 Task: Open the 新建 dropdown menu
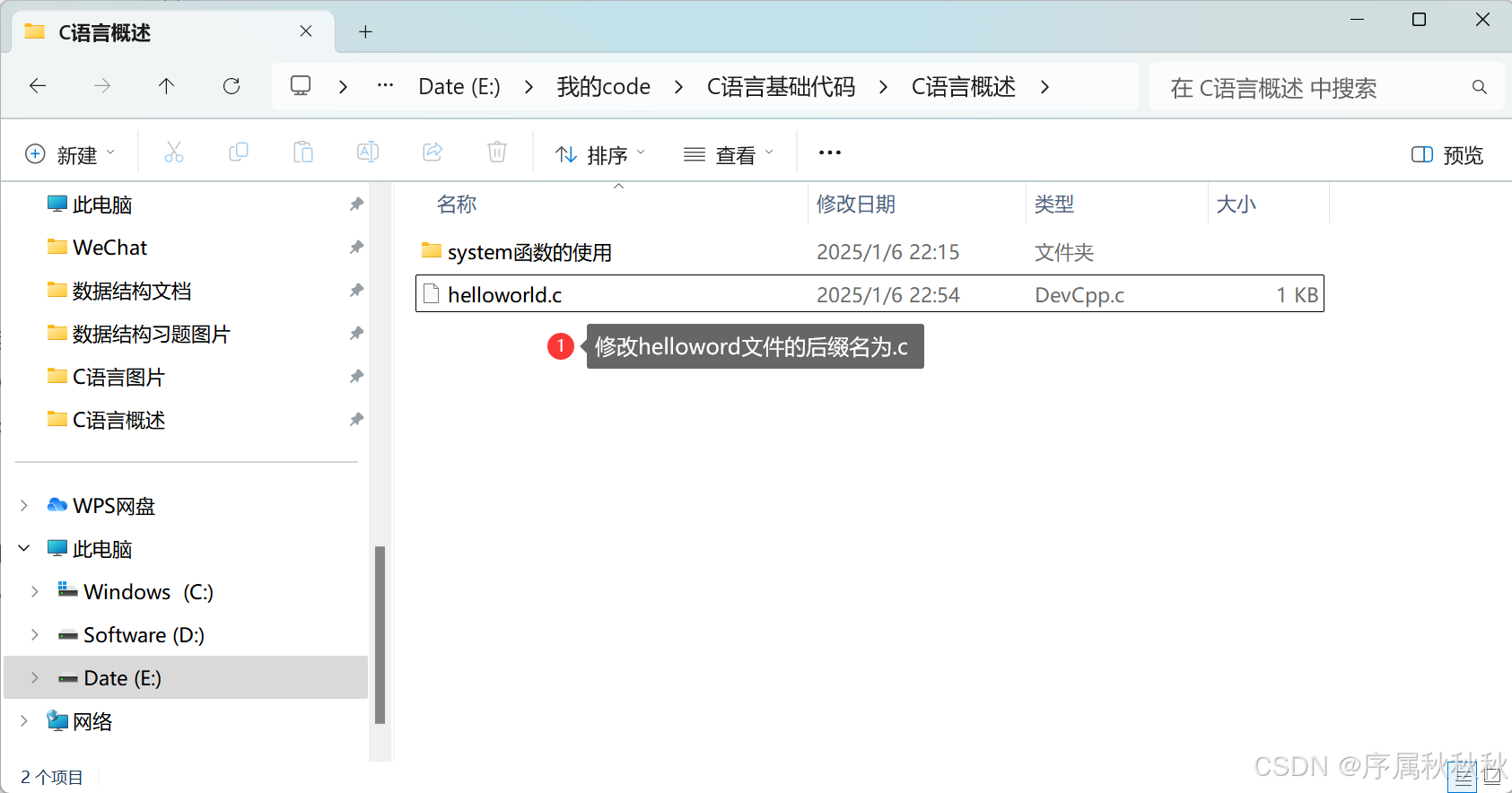click(x=70, y=155)
